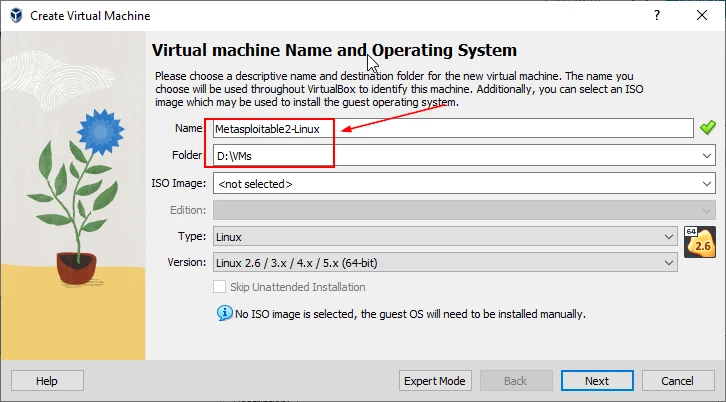Expand the Folder dropdown showing D:\VMs
The width and height of the screenshot is (726, 402).
tap(706, 156)
